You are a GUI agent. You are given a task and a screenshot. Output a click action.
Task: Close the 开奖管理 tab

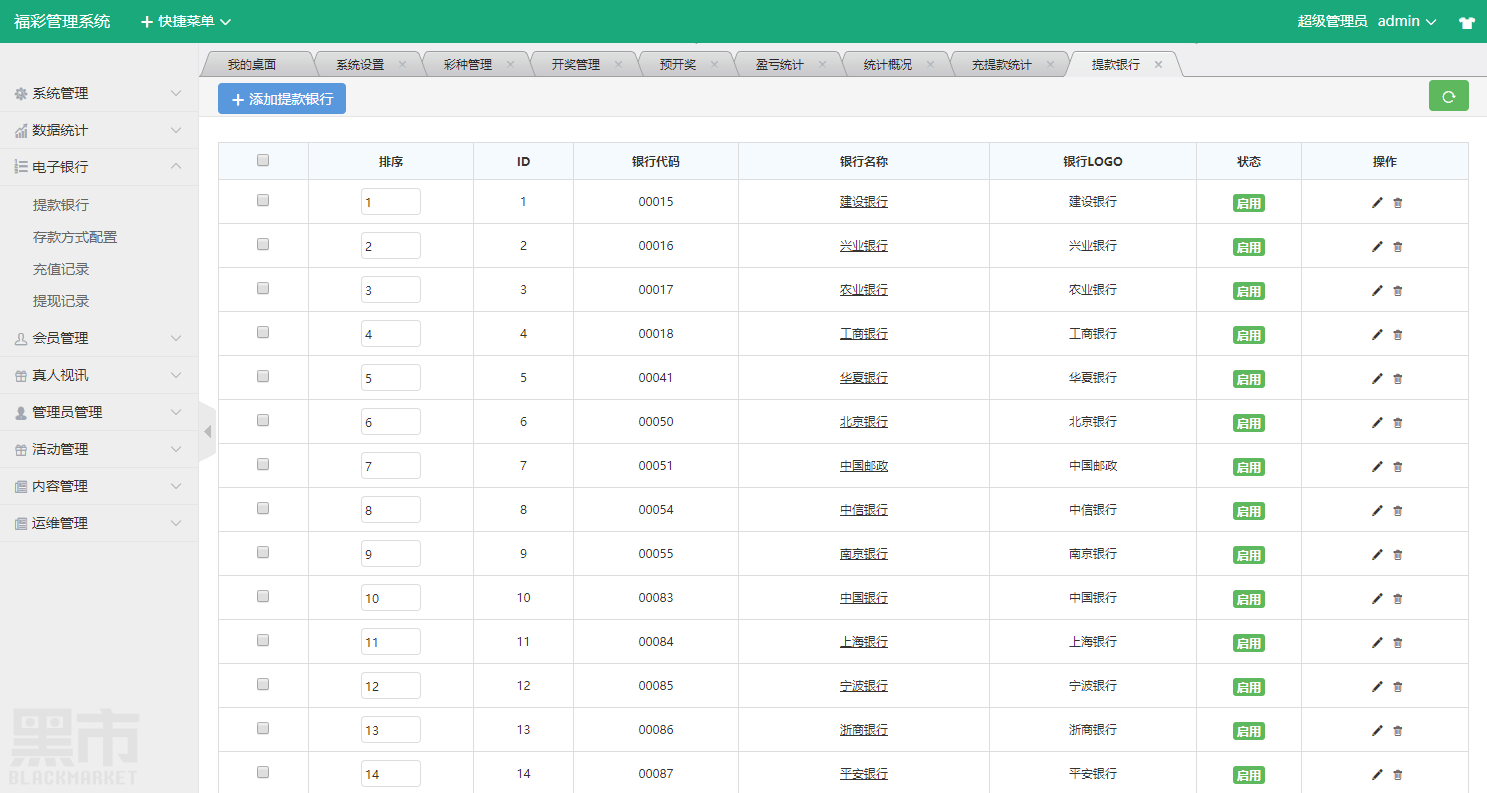[x=618, y=64]
